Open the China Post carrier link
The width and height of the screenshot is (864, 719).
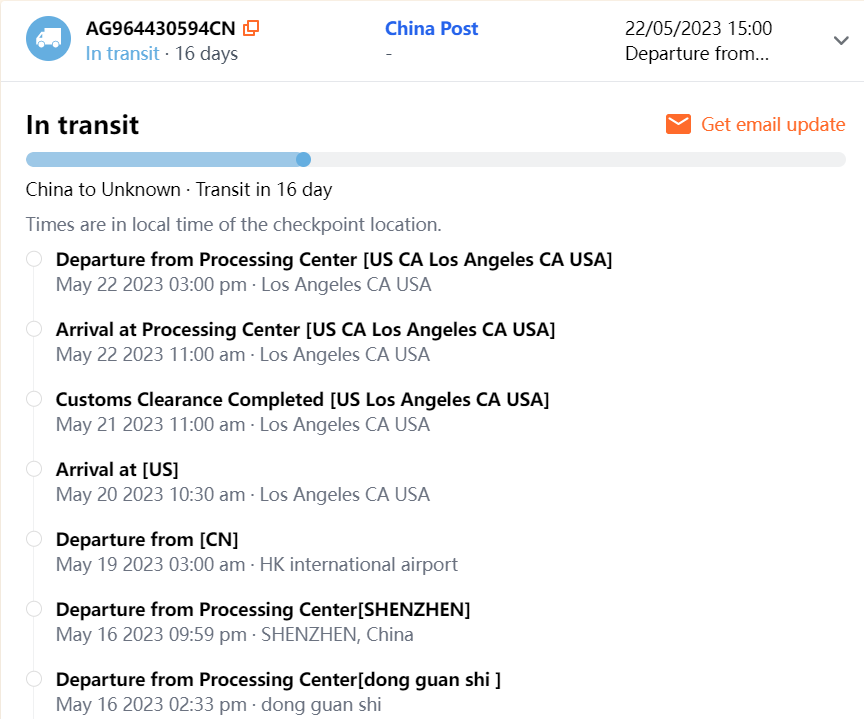431,28
